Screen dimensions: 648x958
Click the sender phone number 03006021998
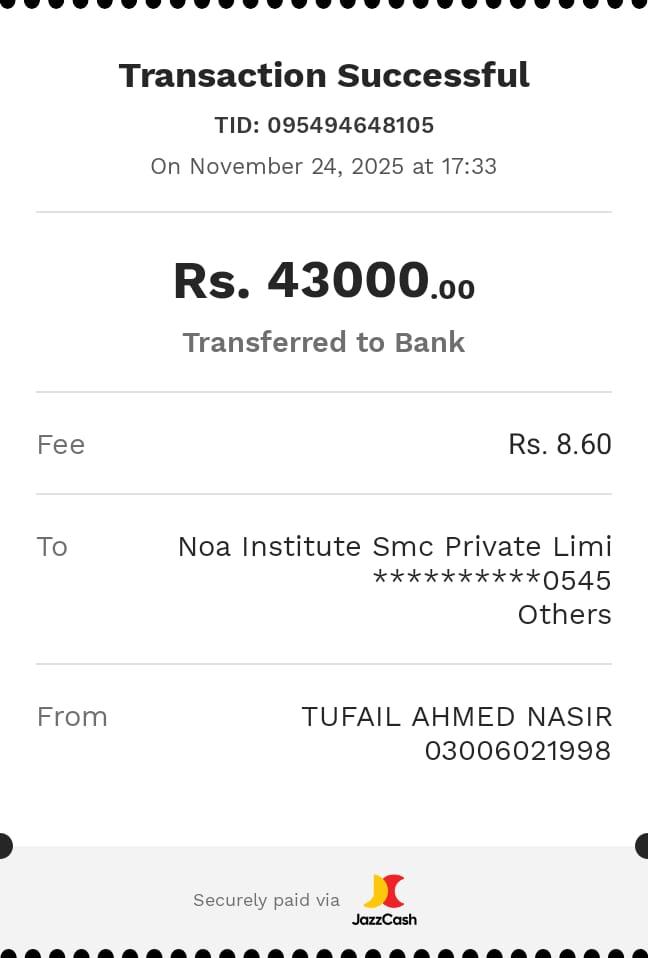[517, 750]
